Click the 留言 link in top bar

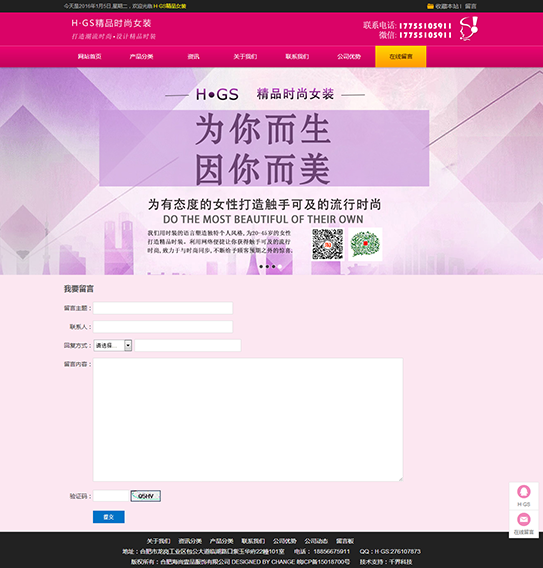[471, 6]
